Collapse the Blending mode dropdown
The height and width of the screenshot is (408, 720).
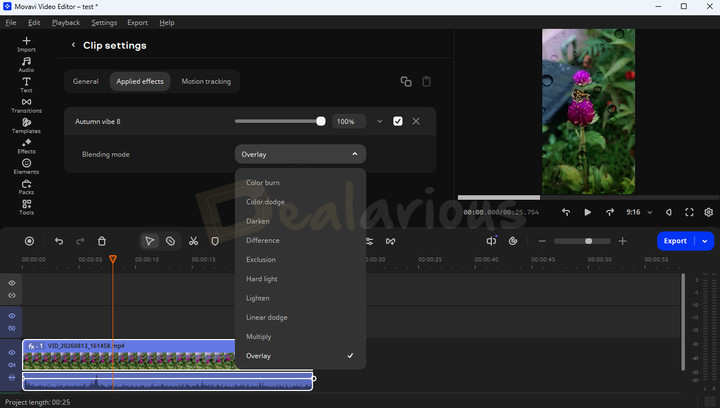(300, 154)
